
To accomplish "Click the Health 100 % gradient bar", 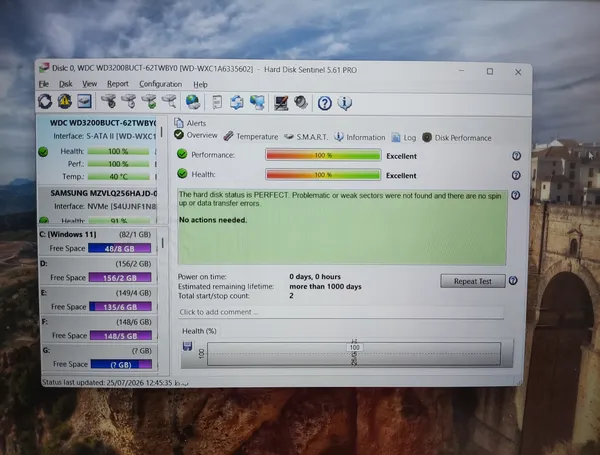I will click(x=323, y=174).
